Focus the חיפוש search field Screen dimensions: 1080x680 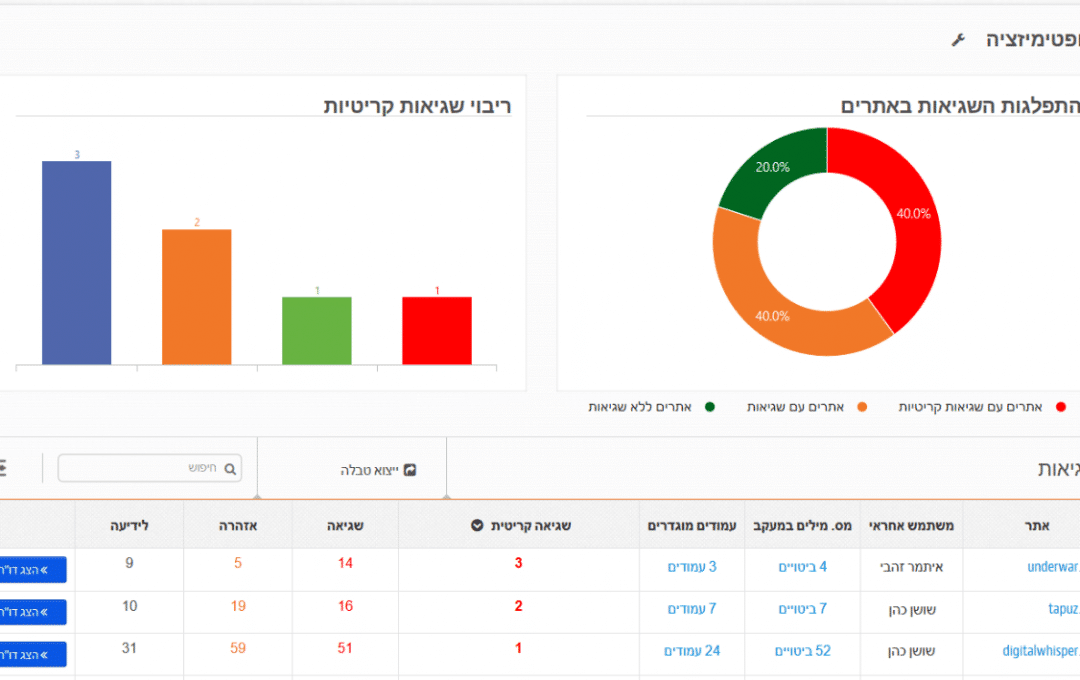[149, 468]
